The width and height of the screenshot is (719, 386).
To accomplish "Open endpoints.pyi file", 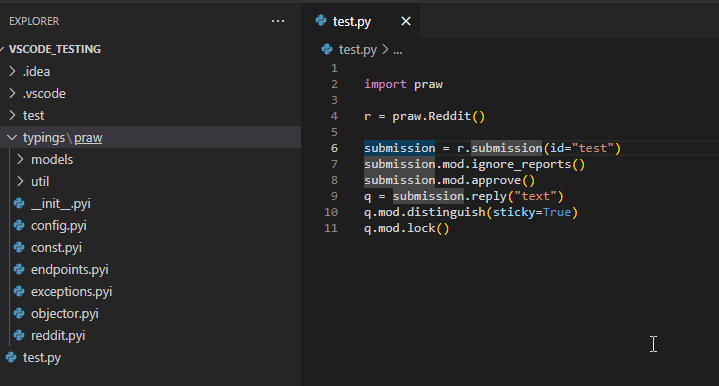I will (70, 270).
